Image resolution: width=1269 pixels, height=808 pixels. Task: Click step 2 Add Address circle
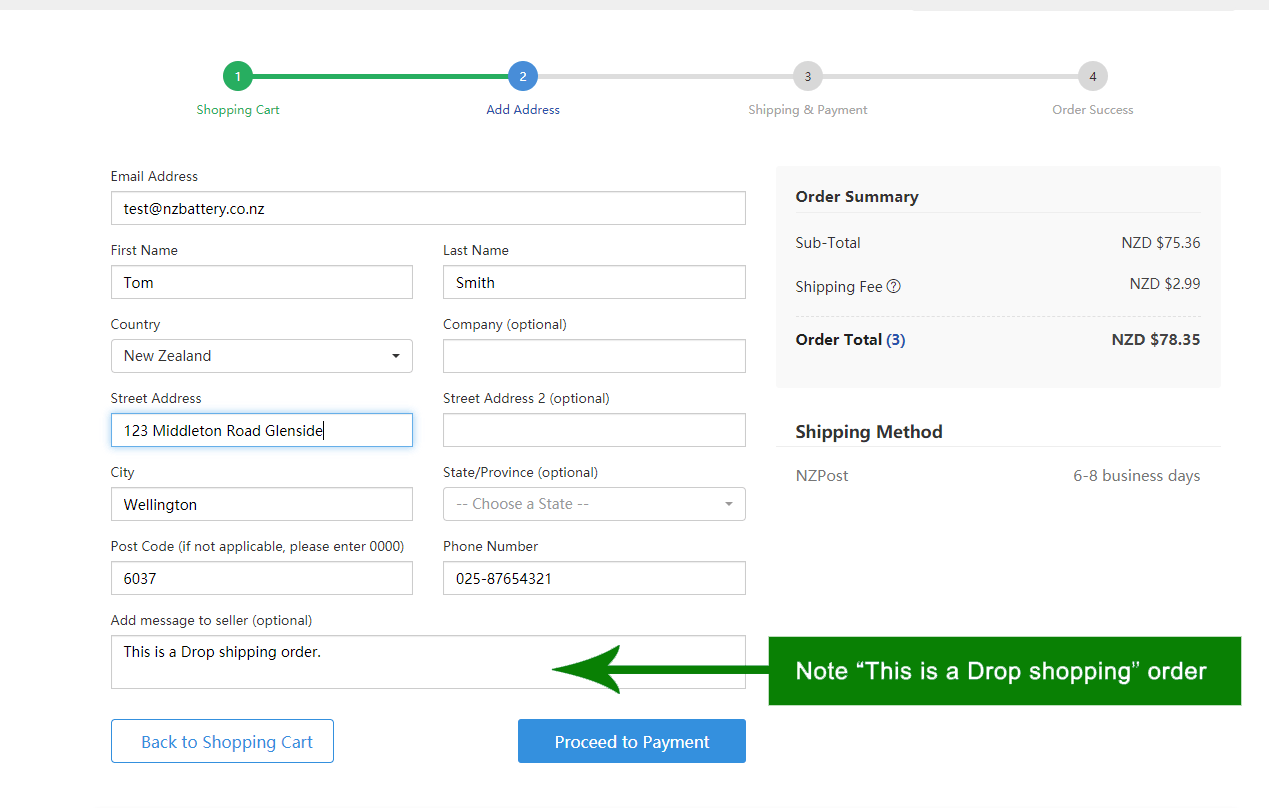(x=523, y=76)
